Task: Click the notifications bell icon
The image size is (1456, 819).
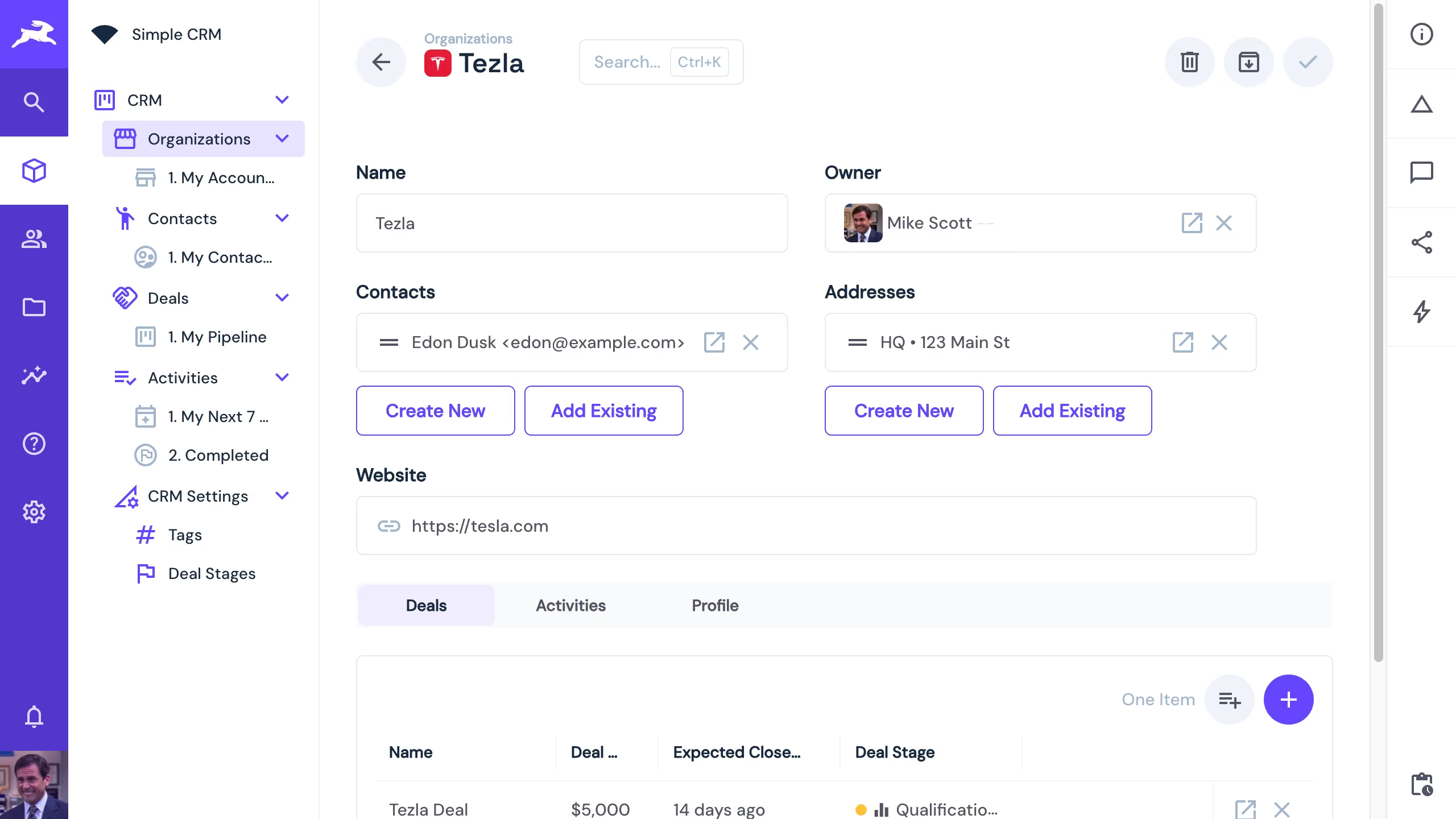Action: click(x=34, y=717)
